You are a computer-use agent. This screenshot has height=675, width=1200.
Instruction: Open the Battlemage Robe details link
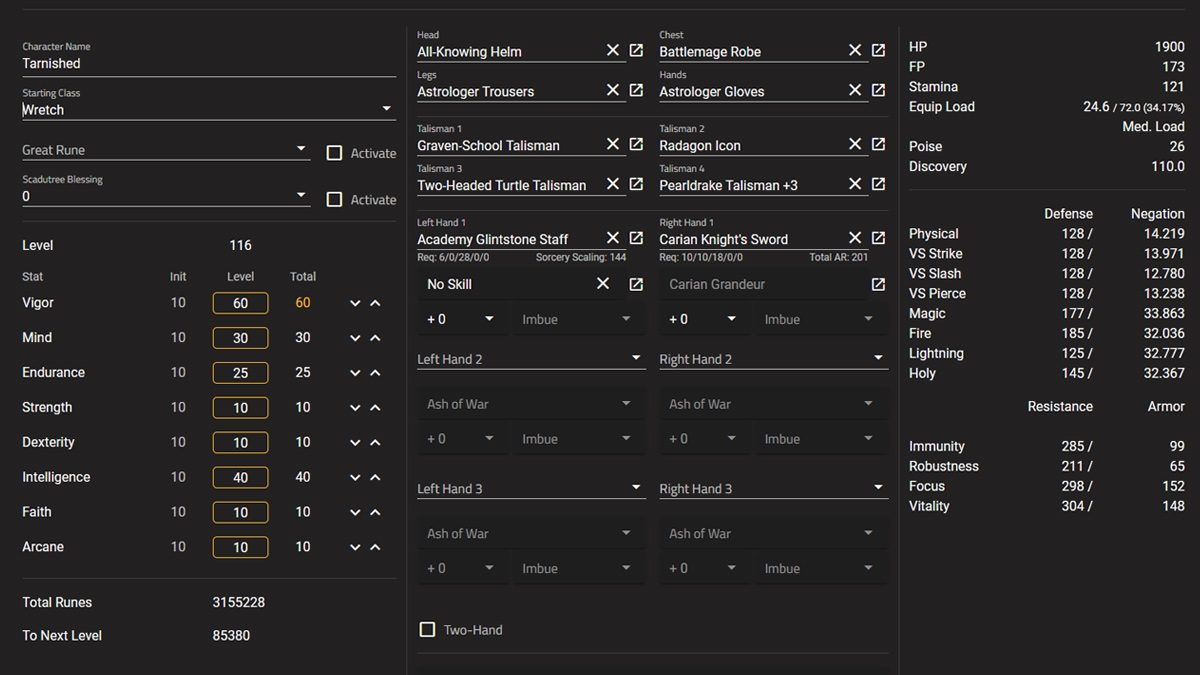click(x=879, y=49)
